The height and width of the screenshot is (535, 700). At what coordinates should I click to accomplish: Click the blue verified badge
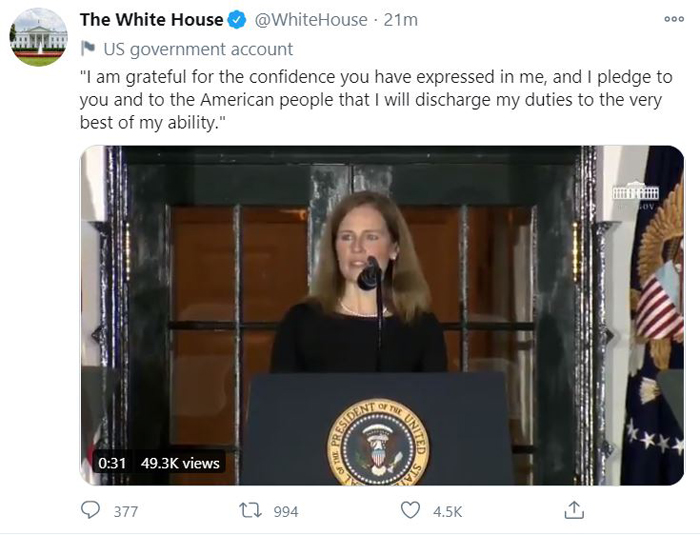click(237, 20)
